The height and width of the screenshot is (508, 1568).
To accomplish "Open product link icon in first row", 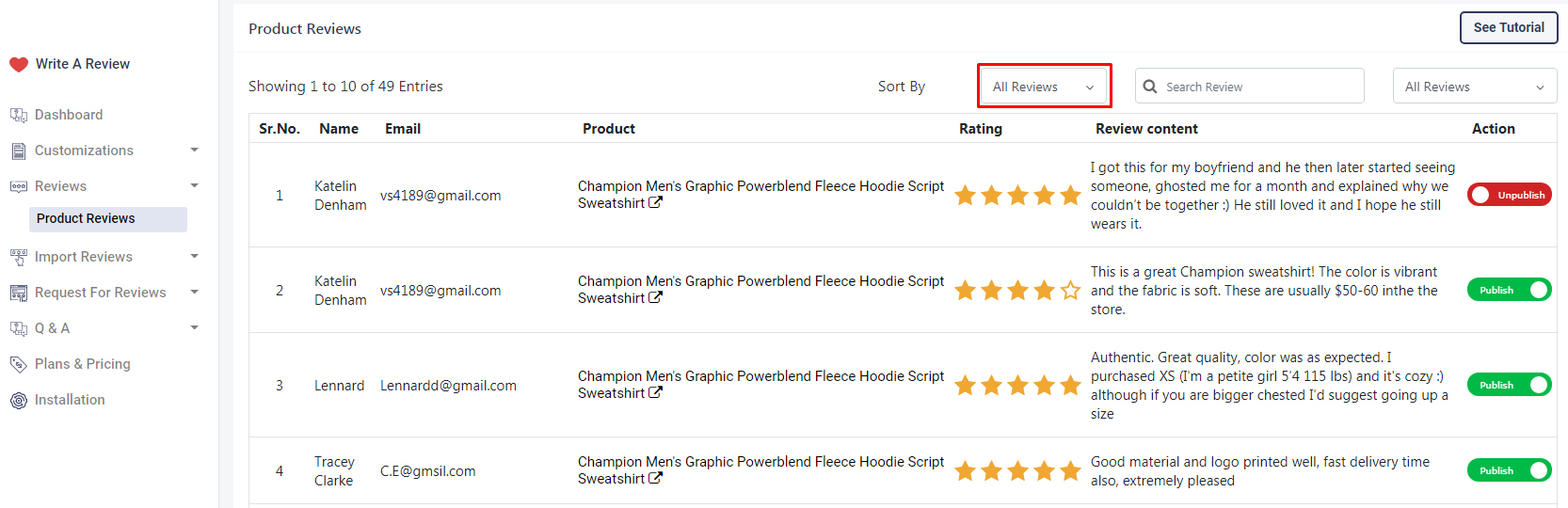I will [656, 202].
